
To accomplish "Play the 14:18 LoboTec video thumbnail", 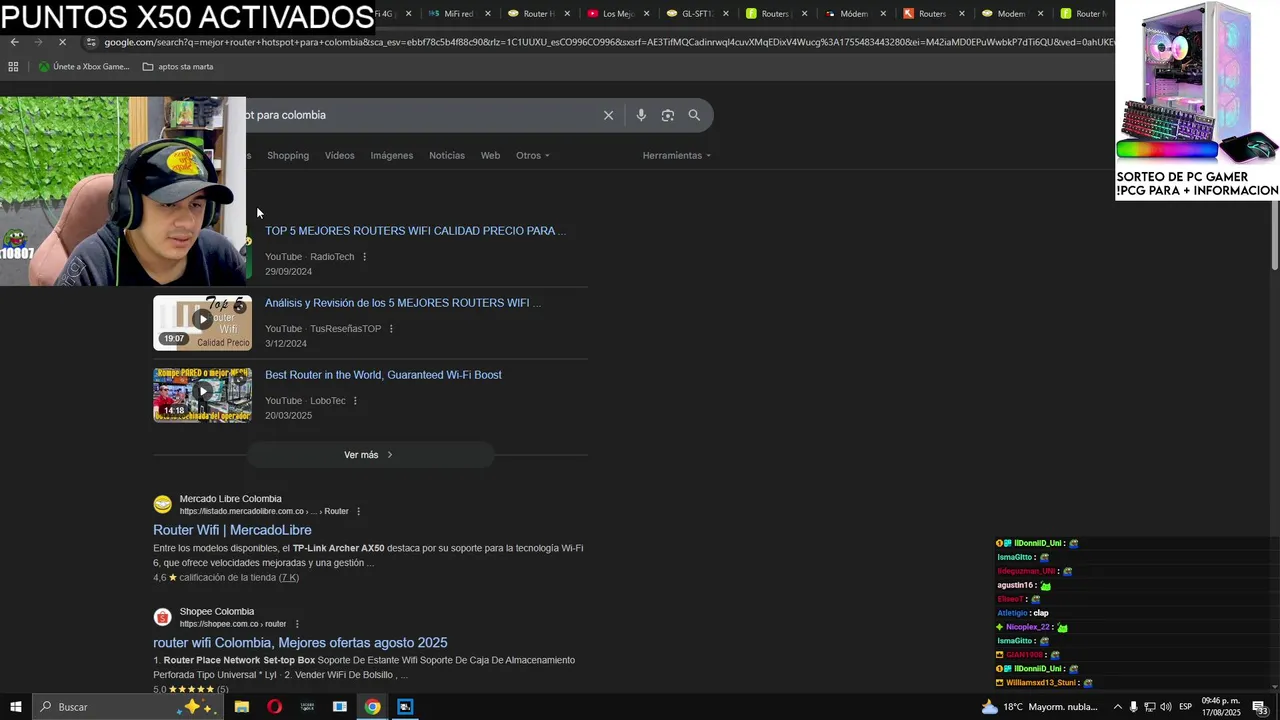I will tap(202, 395).
